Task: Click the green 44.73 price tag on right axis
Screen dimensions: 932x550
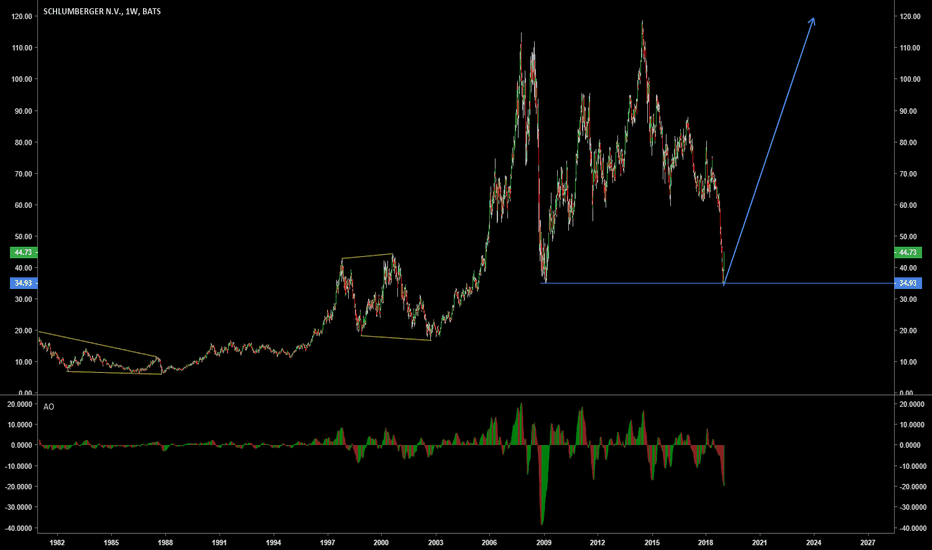Action: click(x=908, y=252)
